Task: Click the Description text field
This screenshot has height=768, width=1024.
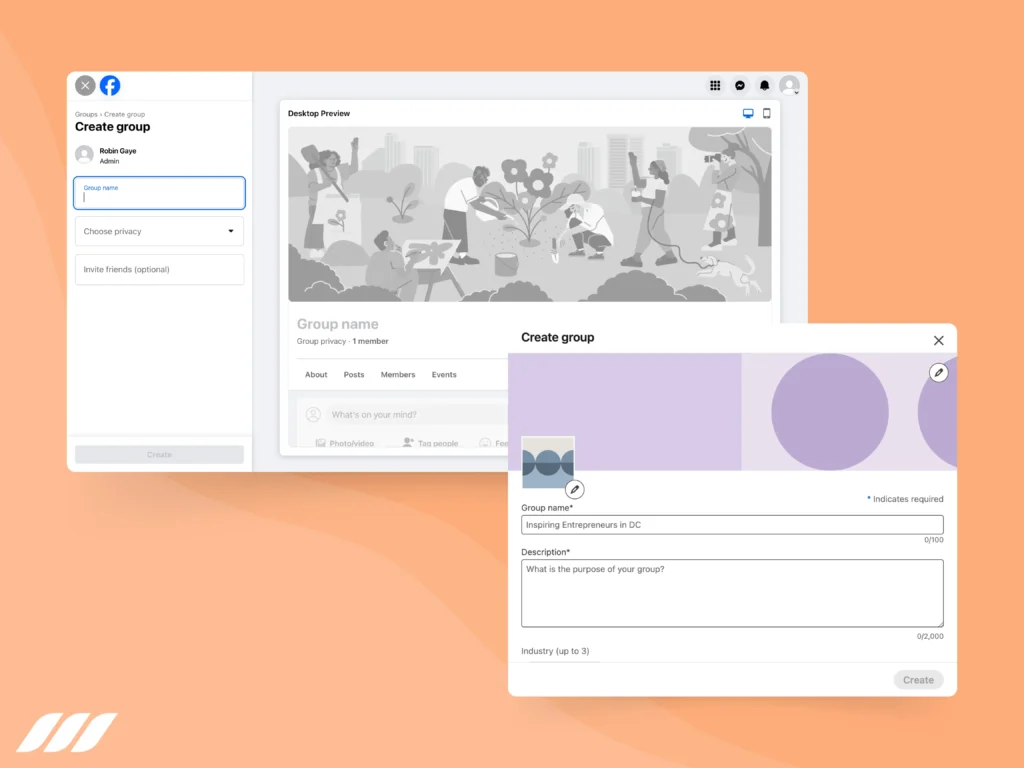Action: click(732, 590)
